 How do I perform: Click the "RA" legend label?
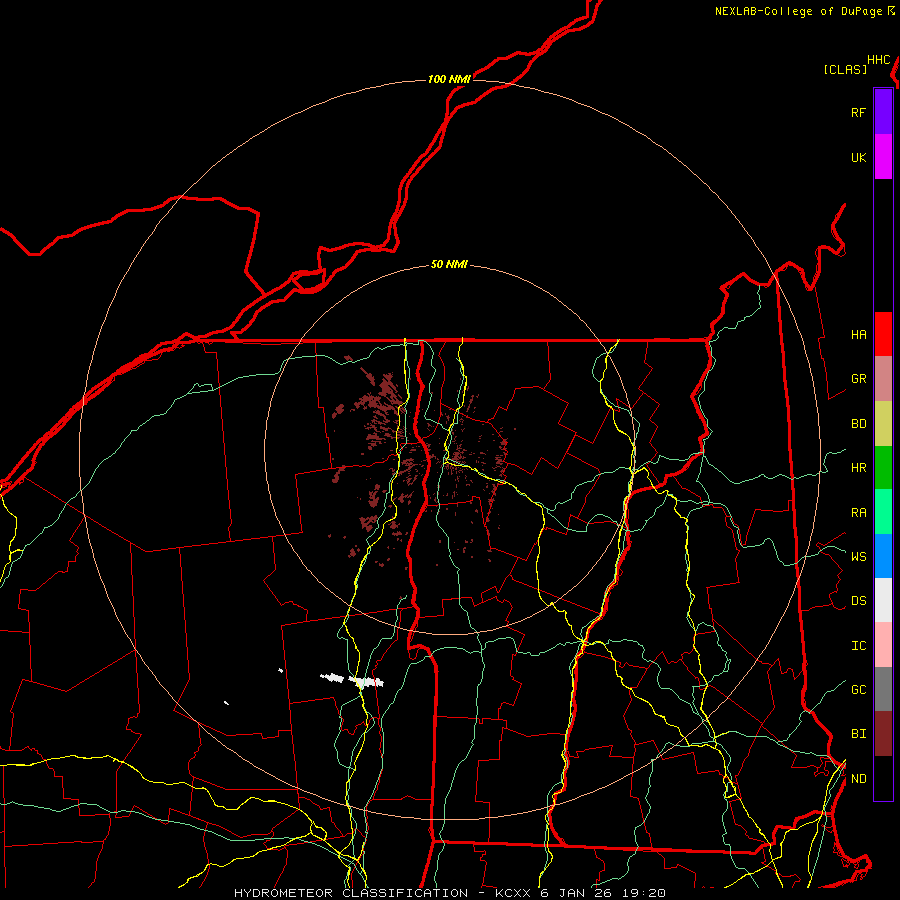[x=858, y=513]
